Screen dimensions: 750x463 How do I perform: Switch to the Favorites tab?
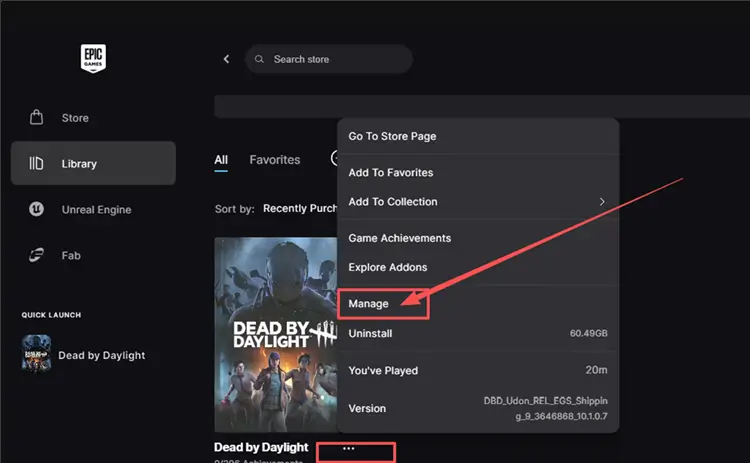[x=275, y=159]
